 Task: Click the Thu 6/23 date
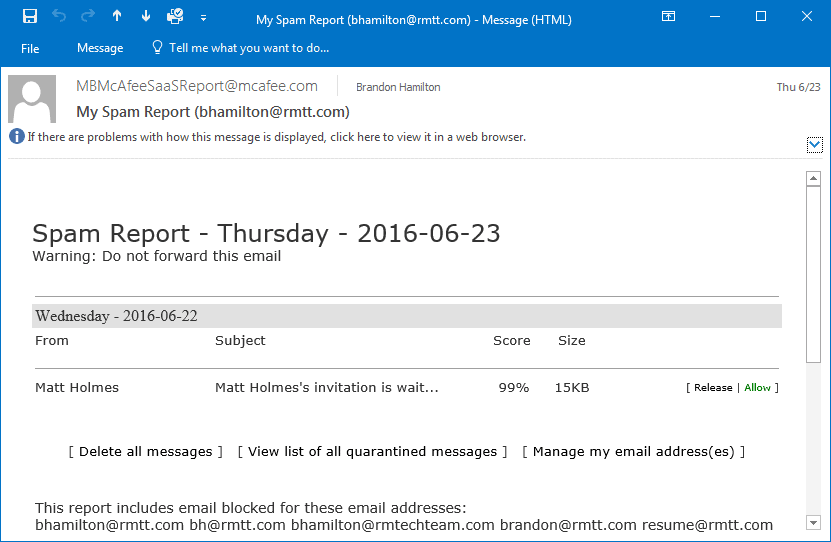(798, 87)
